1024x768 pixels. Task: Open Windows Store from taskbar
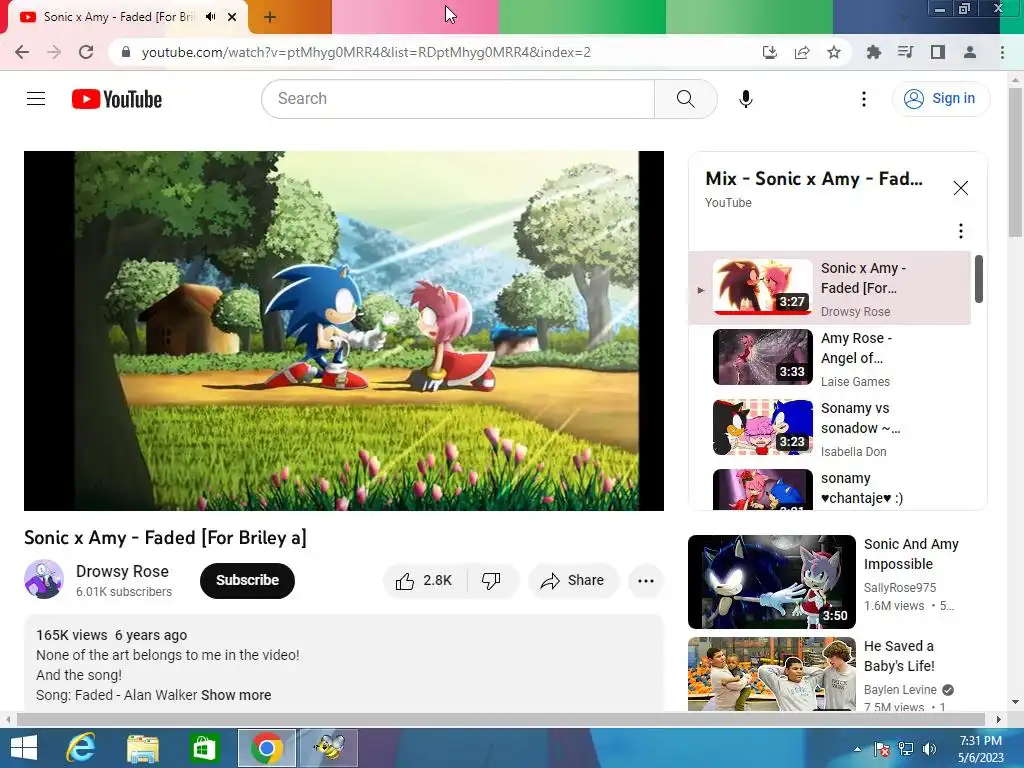click(x=204, y=748)
